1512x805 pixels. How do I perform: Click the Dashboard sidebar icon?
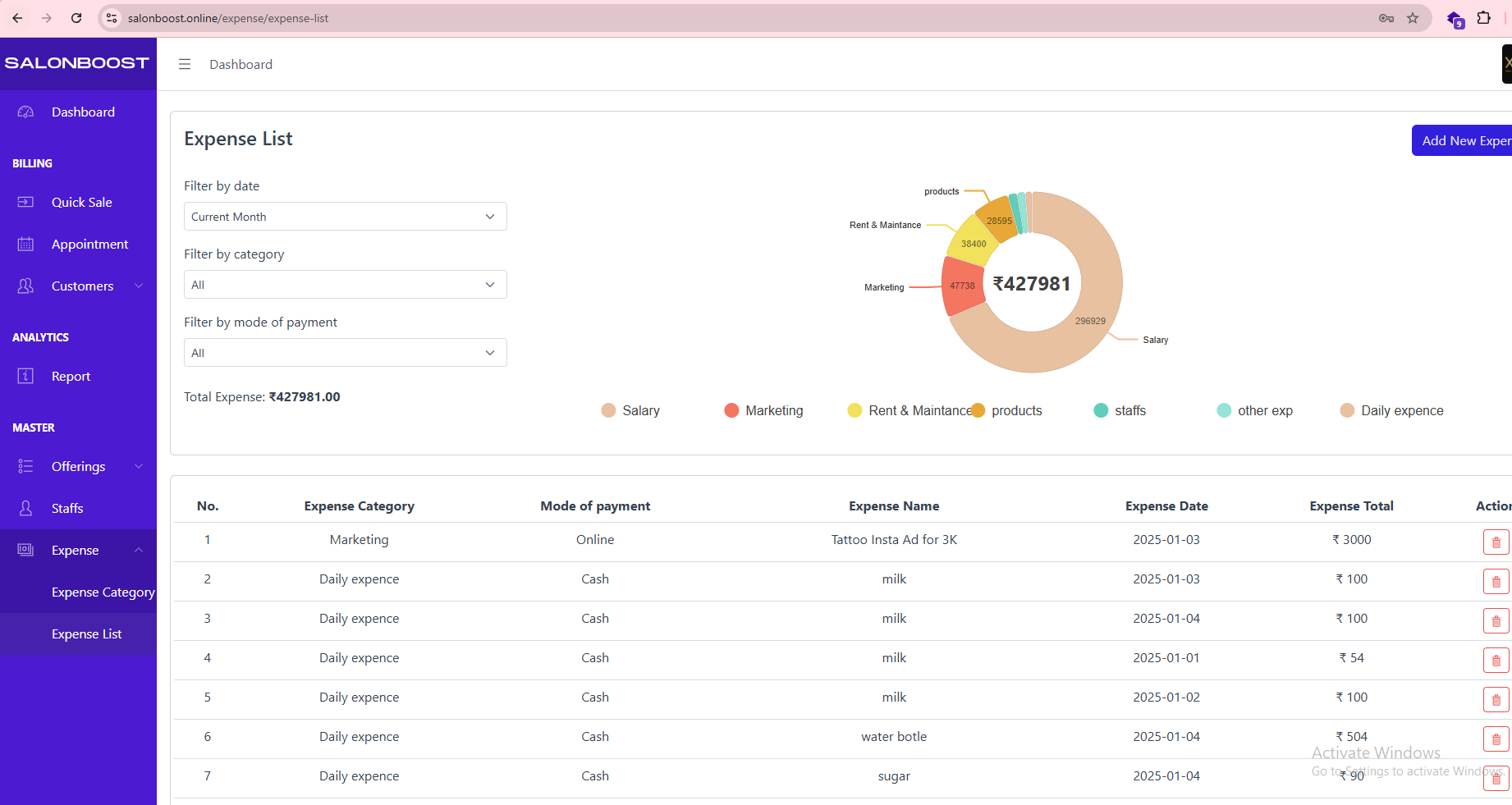25,112
